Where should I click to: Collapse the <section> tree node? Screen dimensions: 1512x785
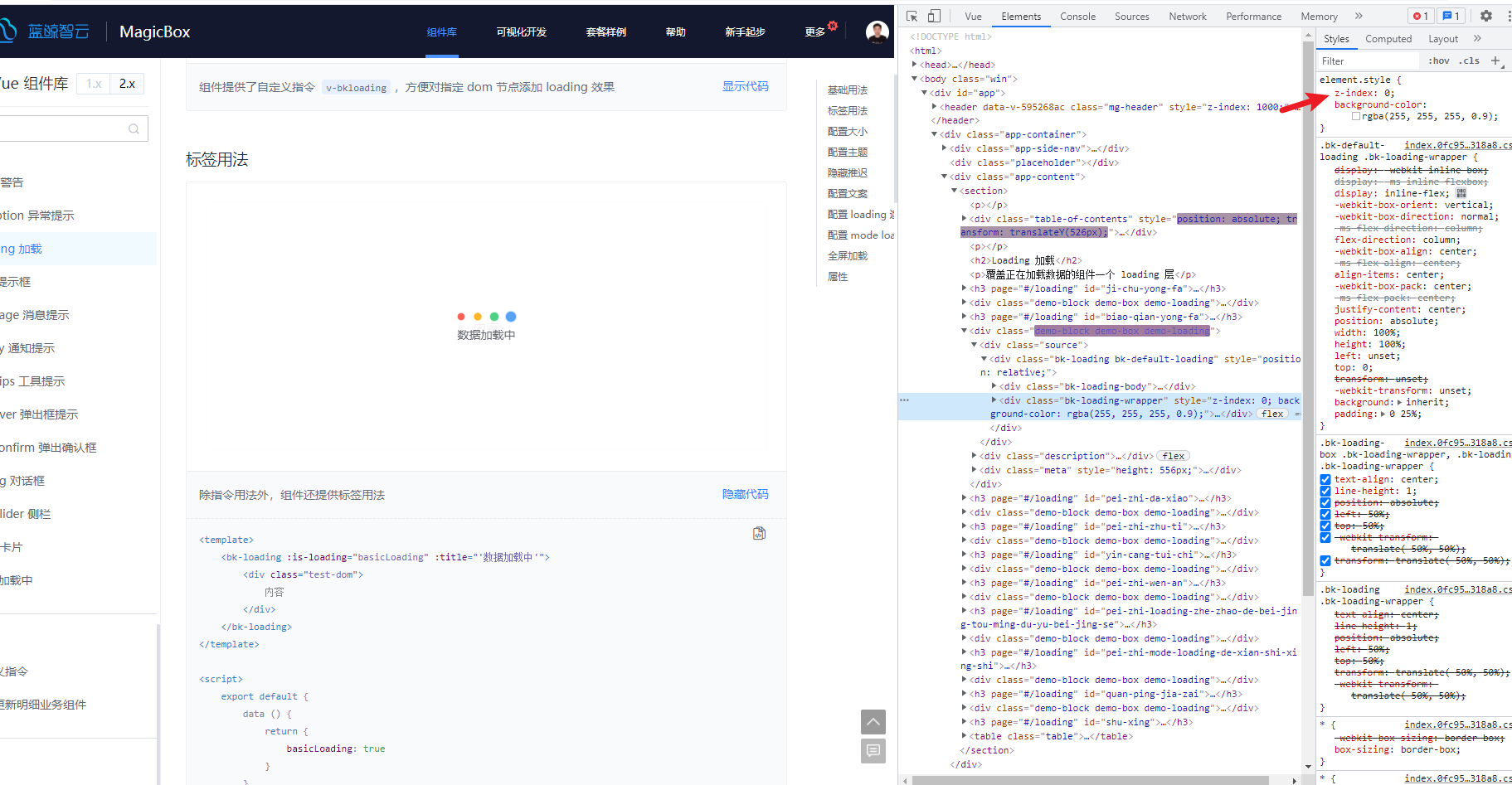click(954, 190)
